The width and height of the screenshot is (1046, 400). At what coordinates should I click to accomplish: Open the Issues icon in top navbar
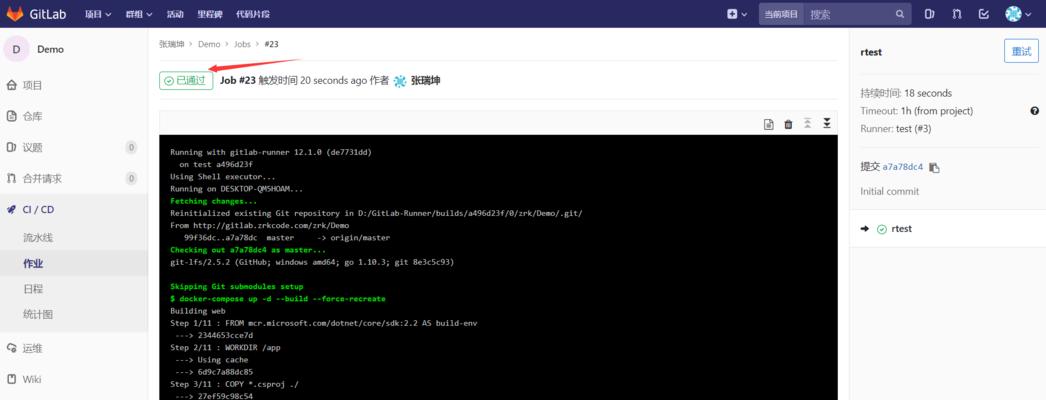coord(930,14)
